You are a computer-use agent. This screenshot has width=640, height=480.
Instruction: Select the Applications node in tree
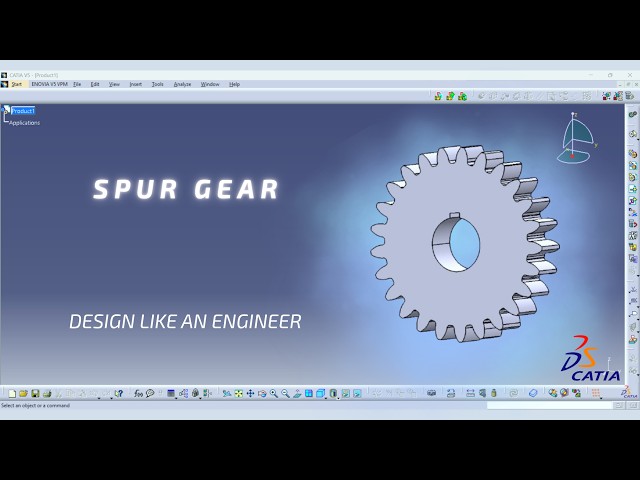point(24,123)
